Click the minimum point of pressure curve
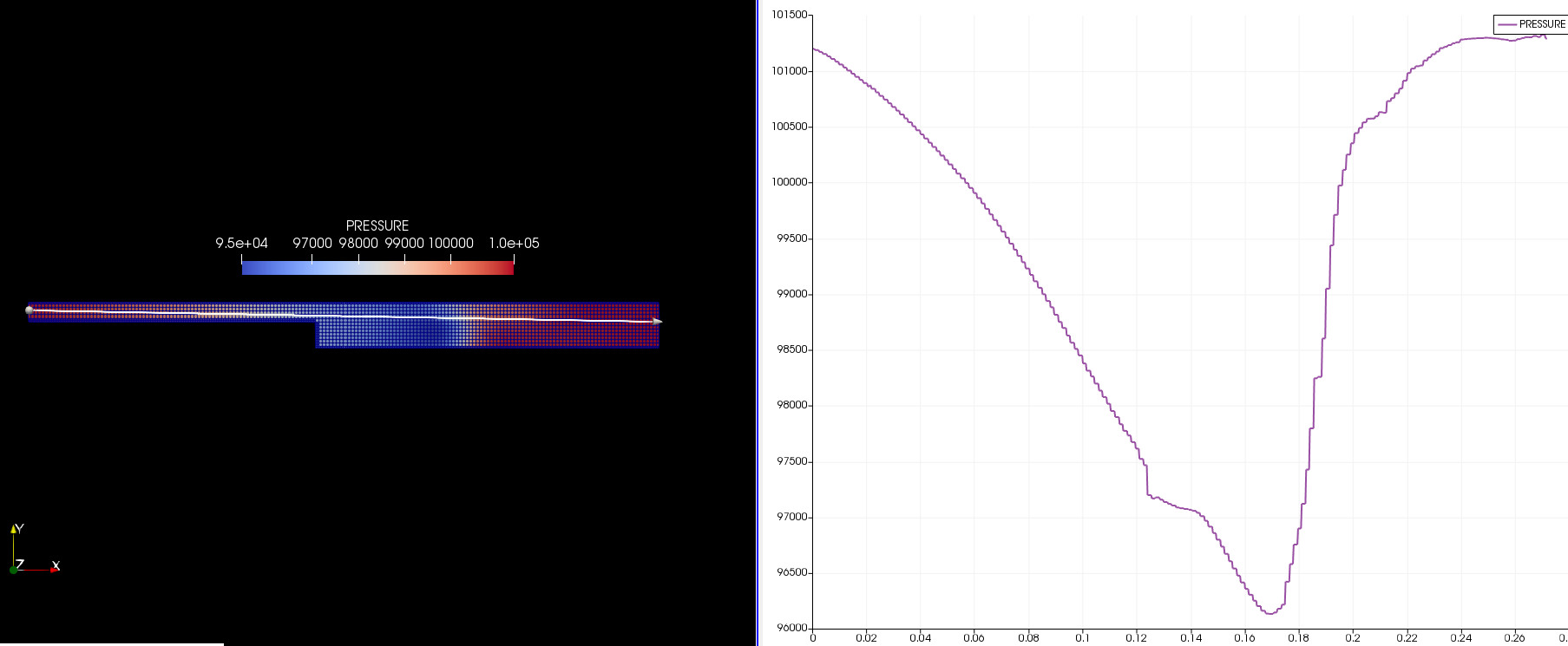 tap(1269, 613)
